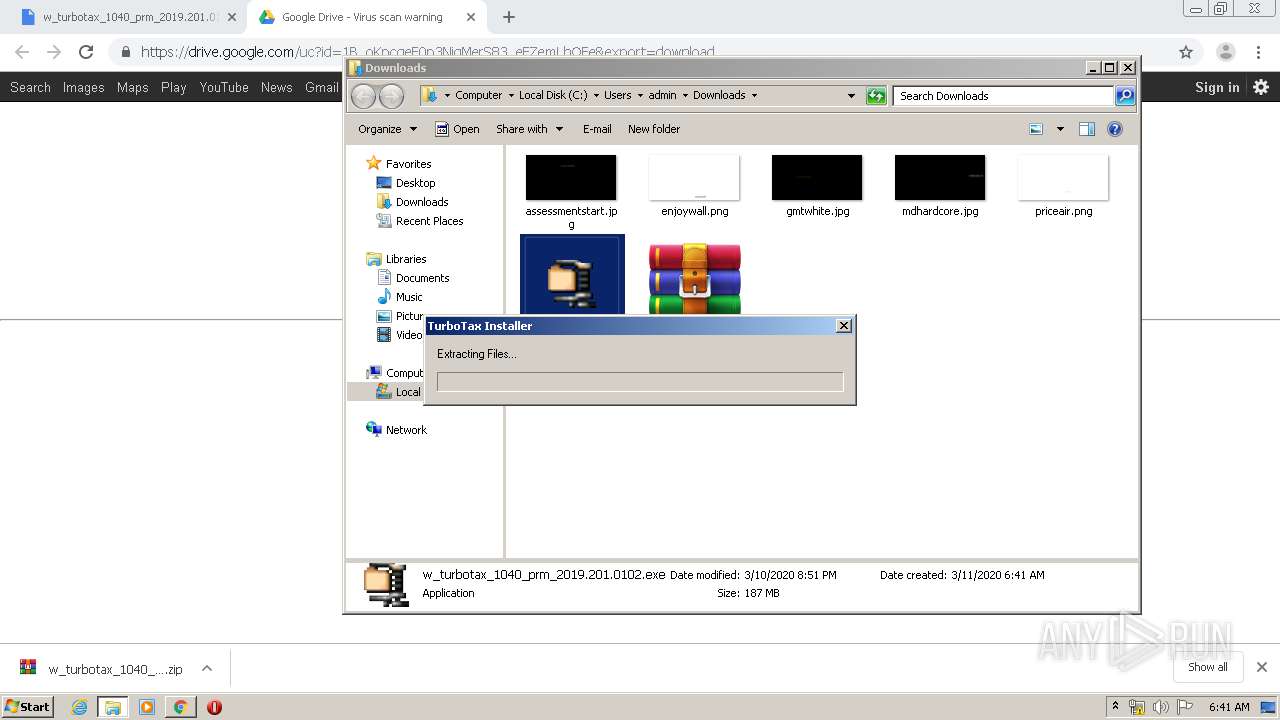Close the Chrome downloads bar
1280x720 pixels.
coord(1261,667)
